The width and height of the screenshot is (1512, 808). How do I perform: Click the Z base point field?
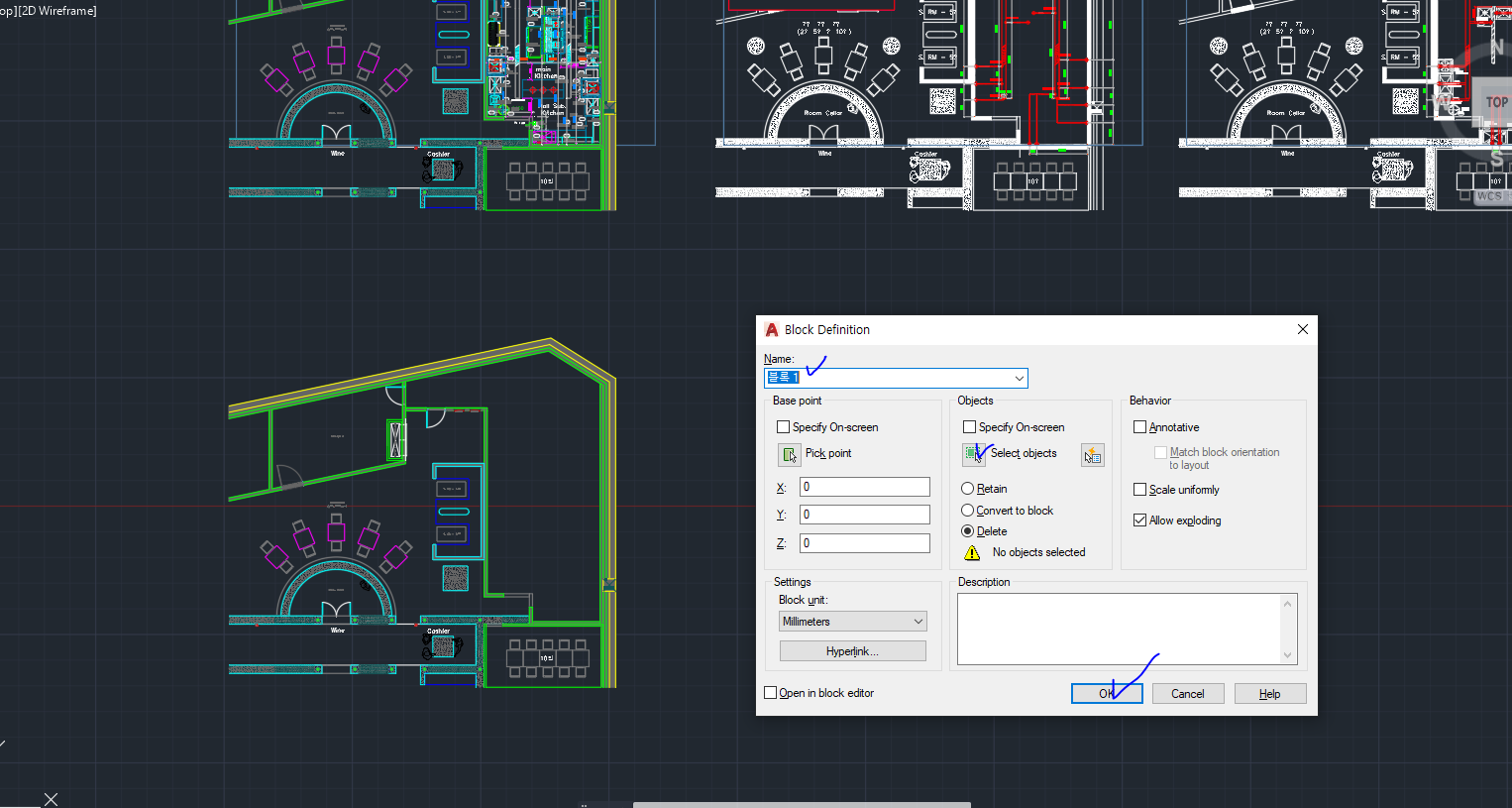click(x=865, y=543)
